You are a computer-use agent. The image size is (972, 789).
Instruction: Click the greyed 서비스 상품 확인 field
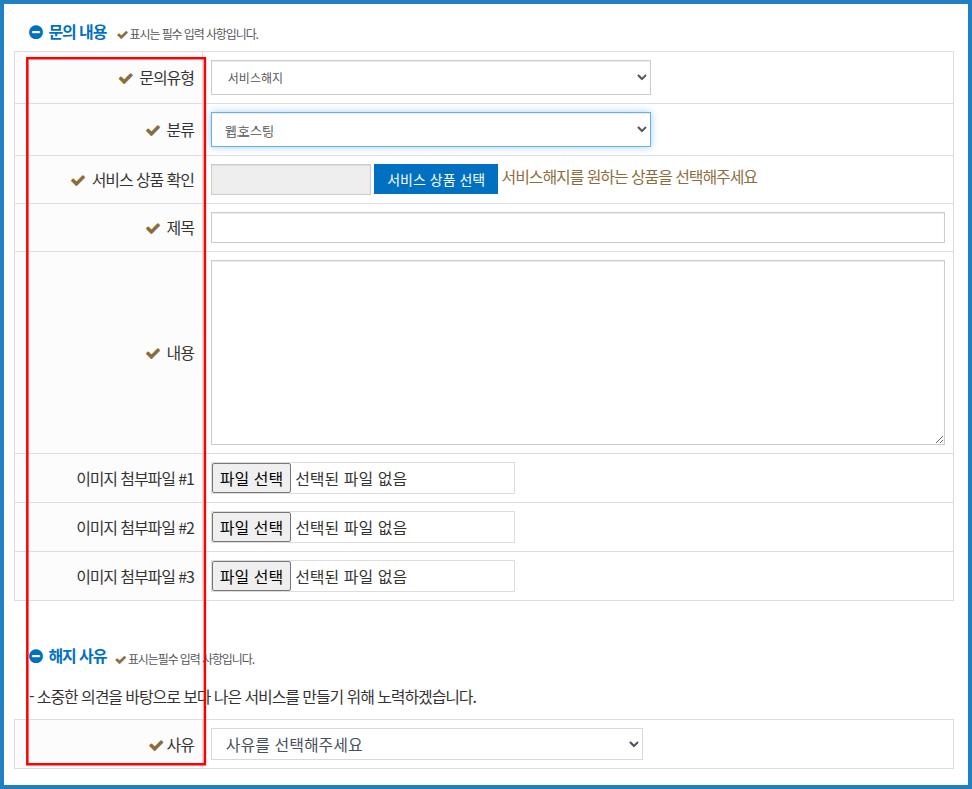click(290, 180)
